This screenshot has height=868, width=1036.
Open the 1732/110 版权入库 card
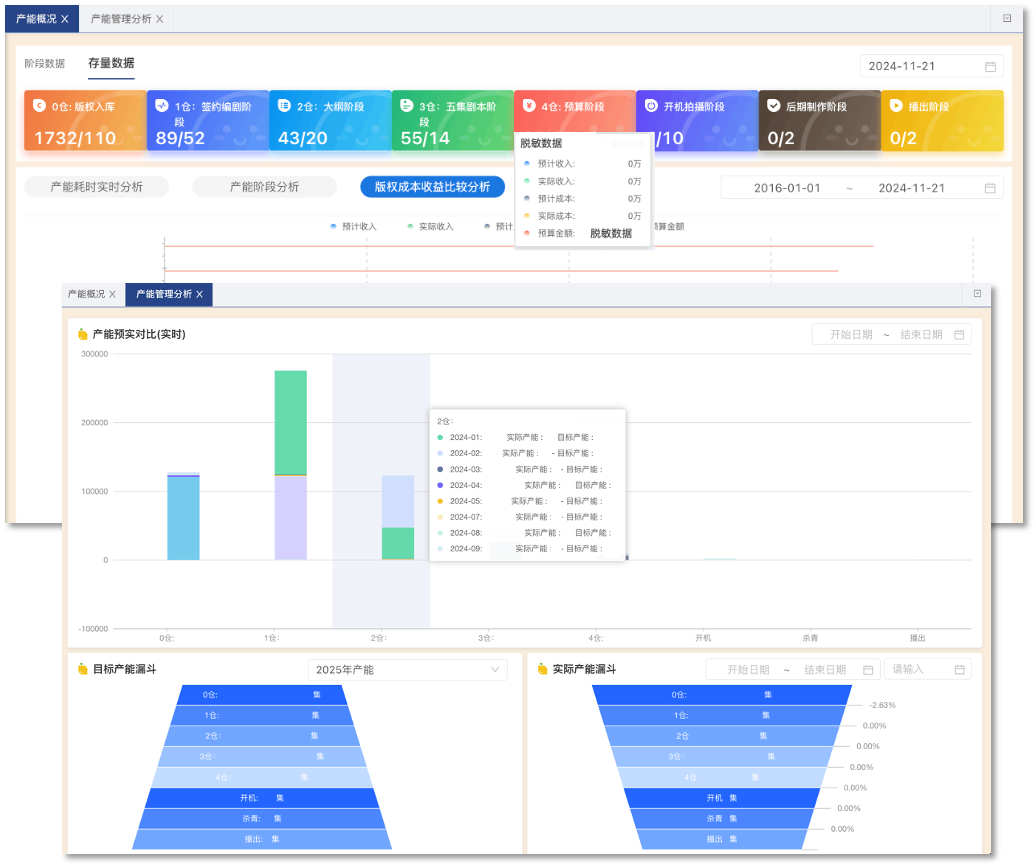[x=85, y=121]
